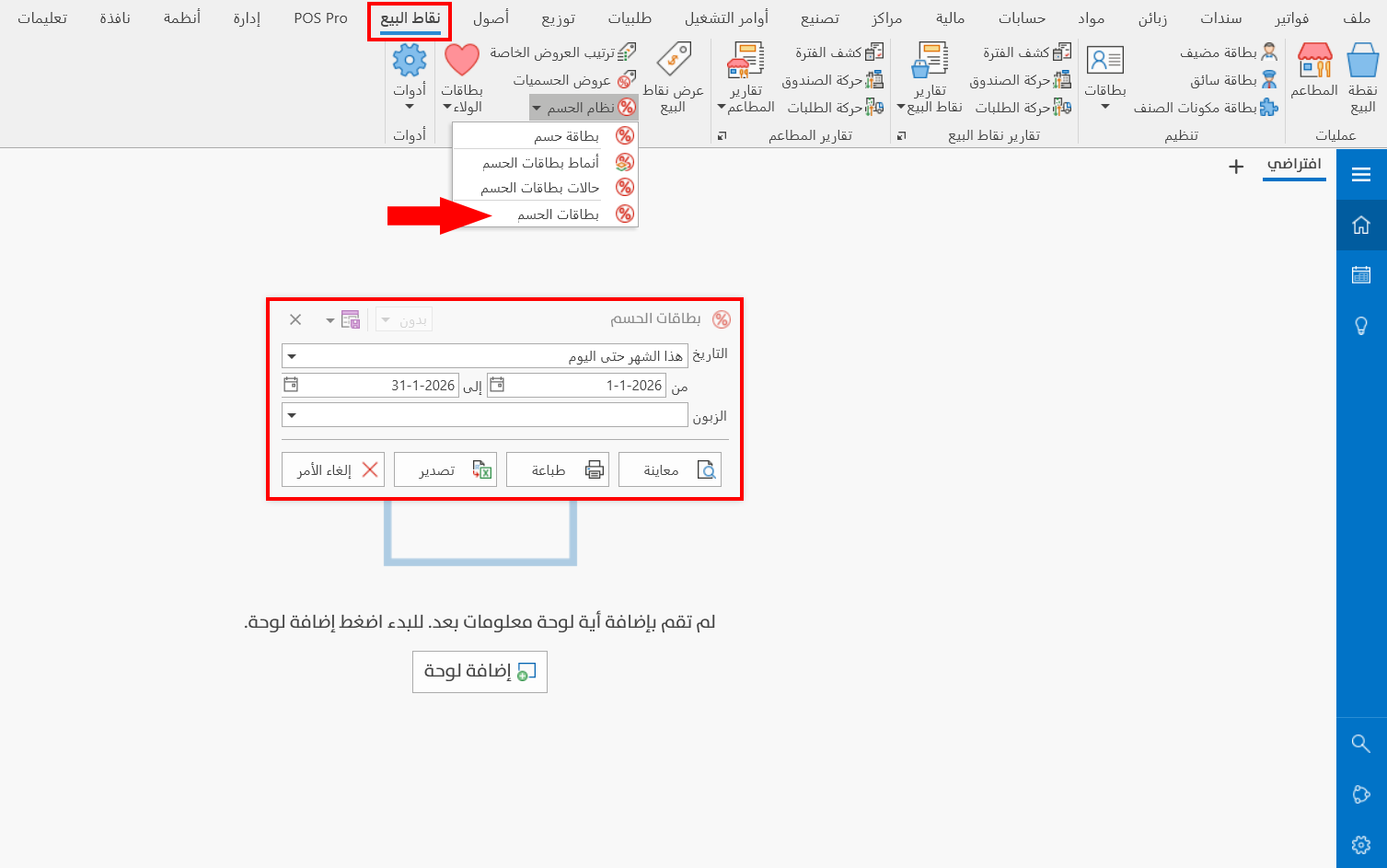Open calendar picker for من date
The height and width of the screenshot is (868, 1387).
click(497, 385)
